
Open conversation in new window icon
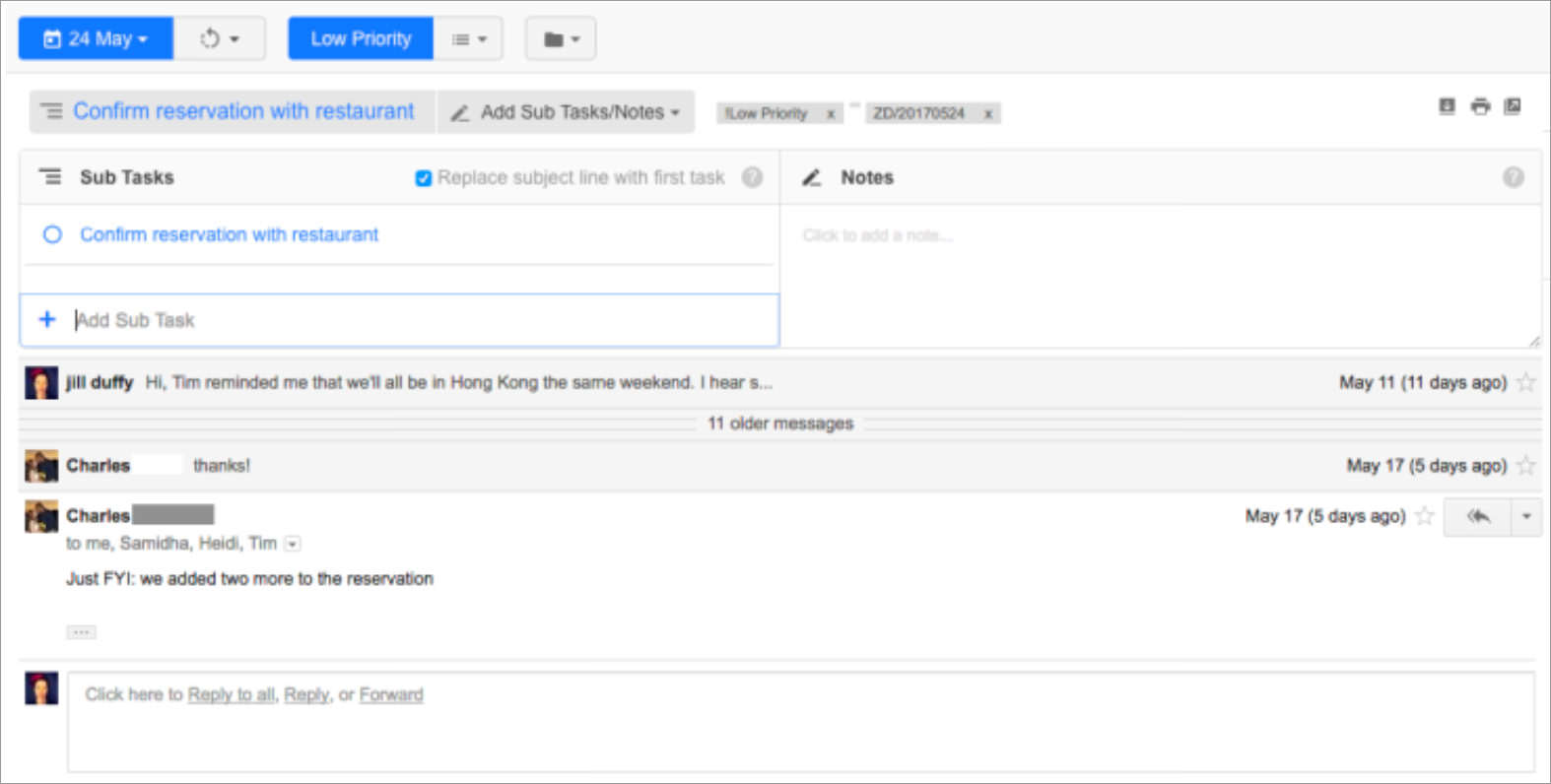[x=1513, y=106]
